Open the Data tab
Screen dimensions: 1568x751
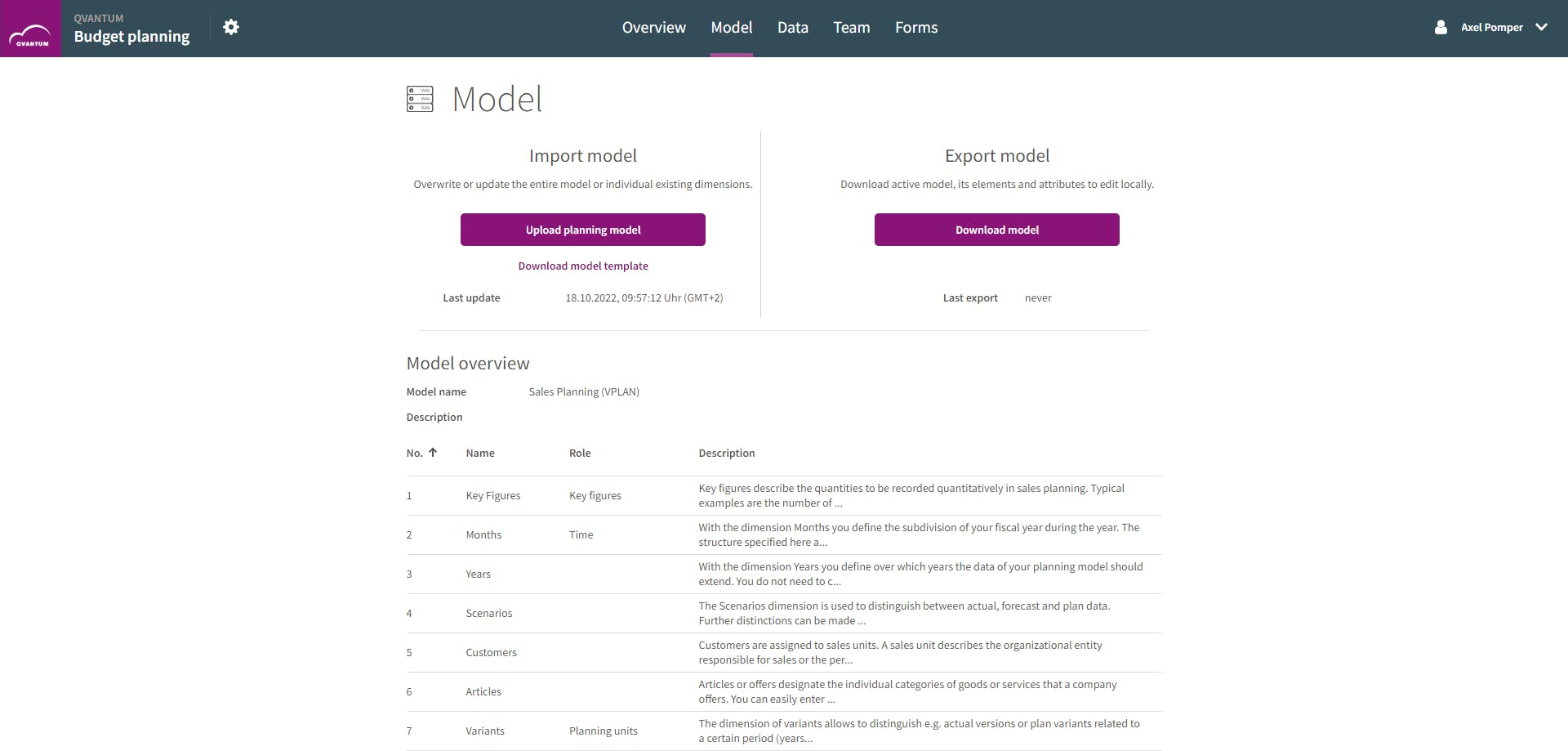792,27
